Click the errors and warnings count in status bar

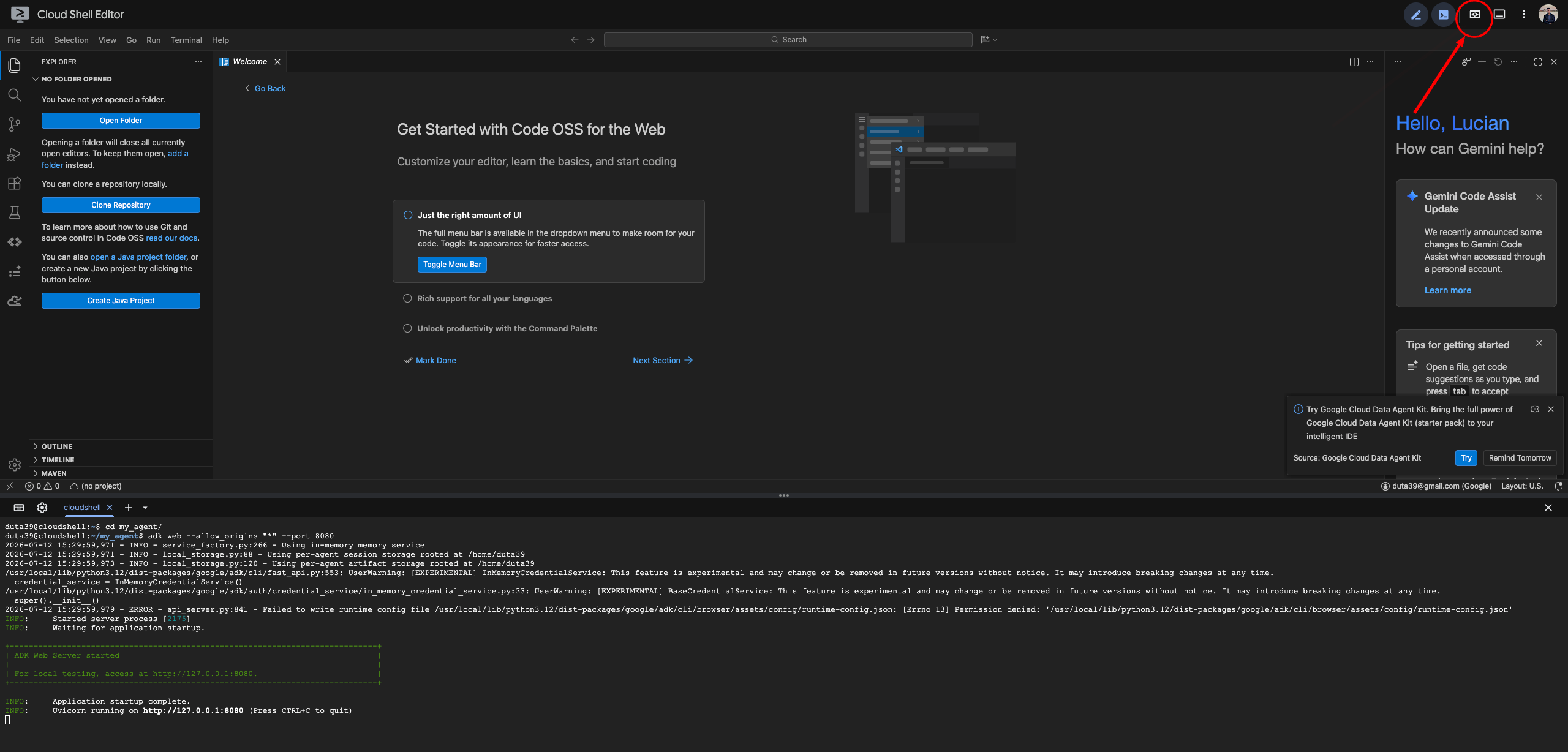pos(42,486)
